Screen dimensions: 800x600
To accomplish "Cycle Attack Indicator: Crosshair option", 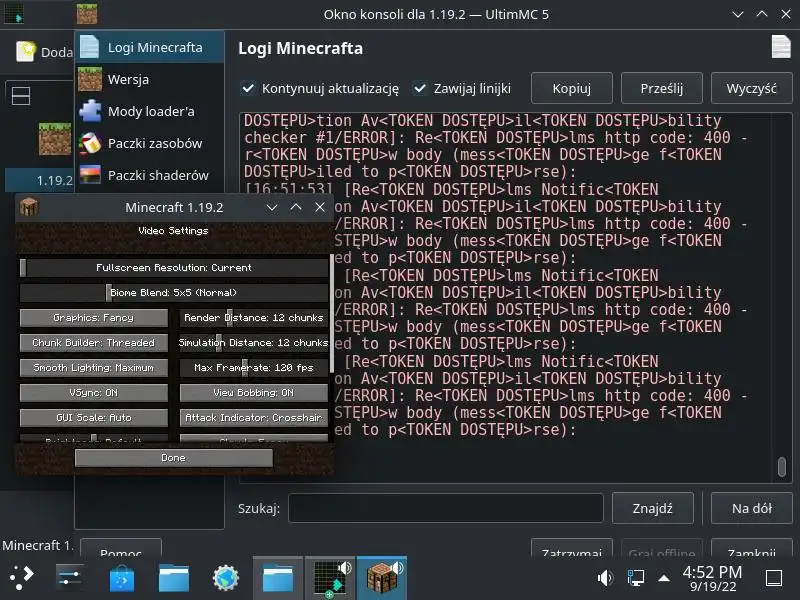I will [254, 418].
